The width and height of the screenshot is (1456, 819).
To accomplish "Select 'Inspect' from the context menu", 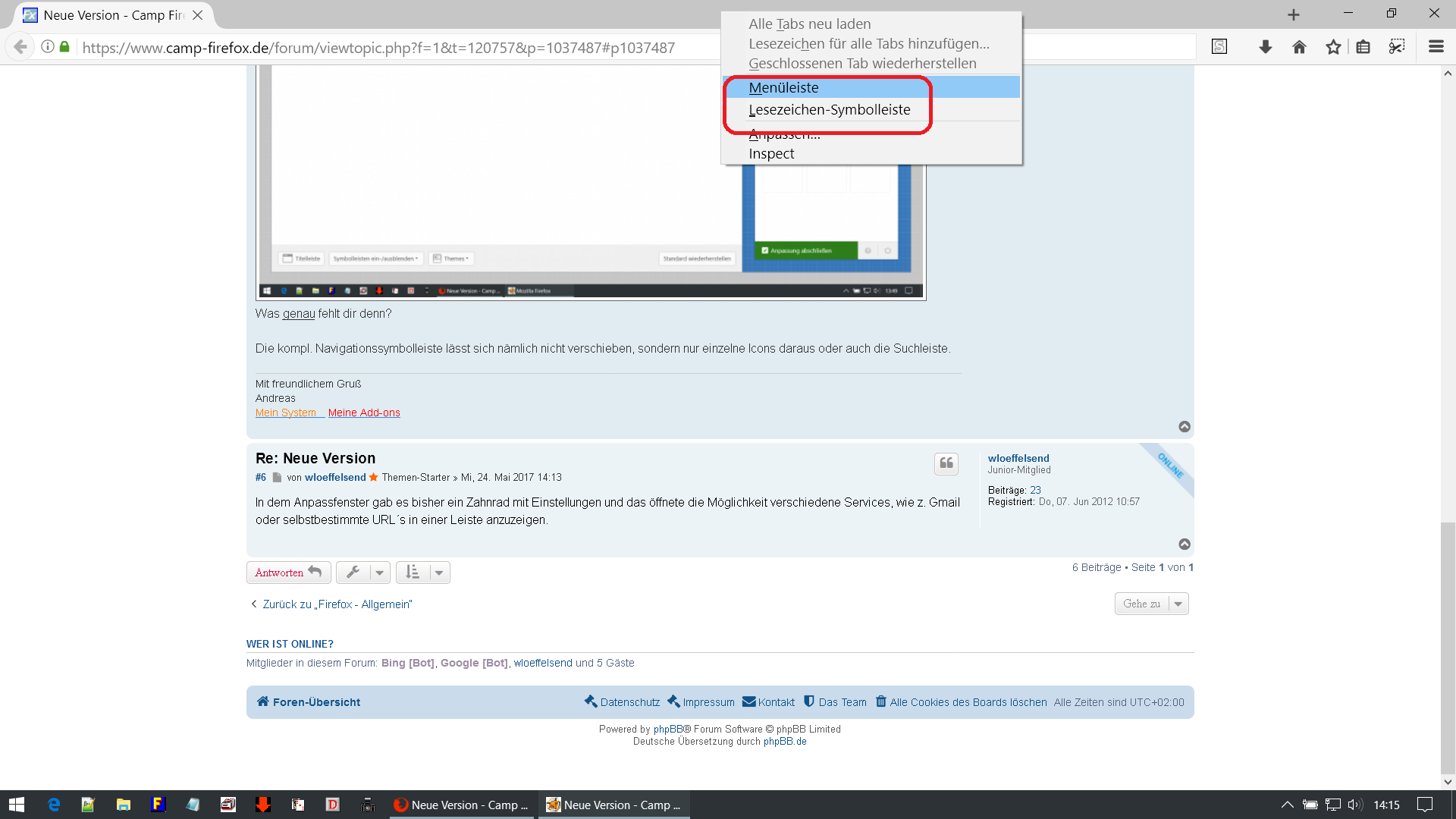I will [x=771, y=154].
